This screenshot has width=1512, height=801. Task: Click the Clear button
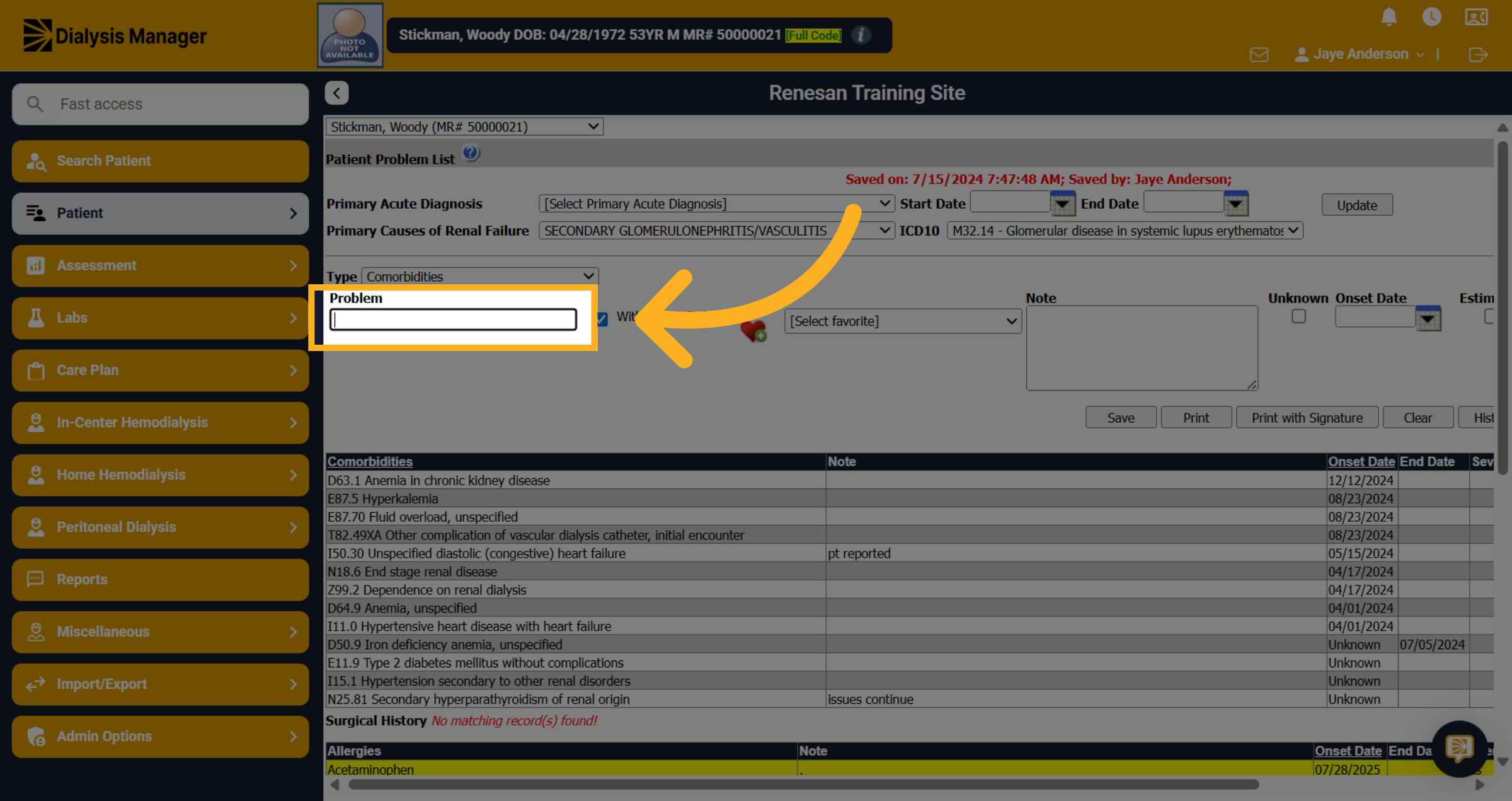coord(1417,417)
